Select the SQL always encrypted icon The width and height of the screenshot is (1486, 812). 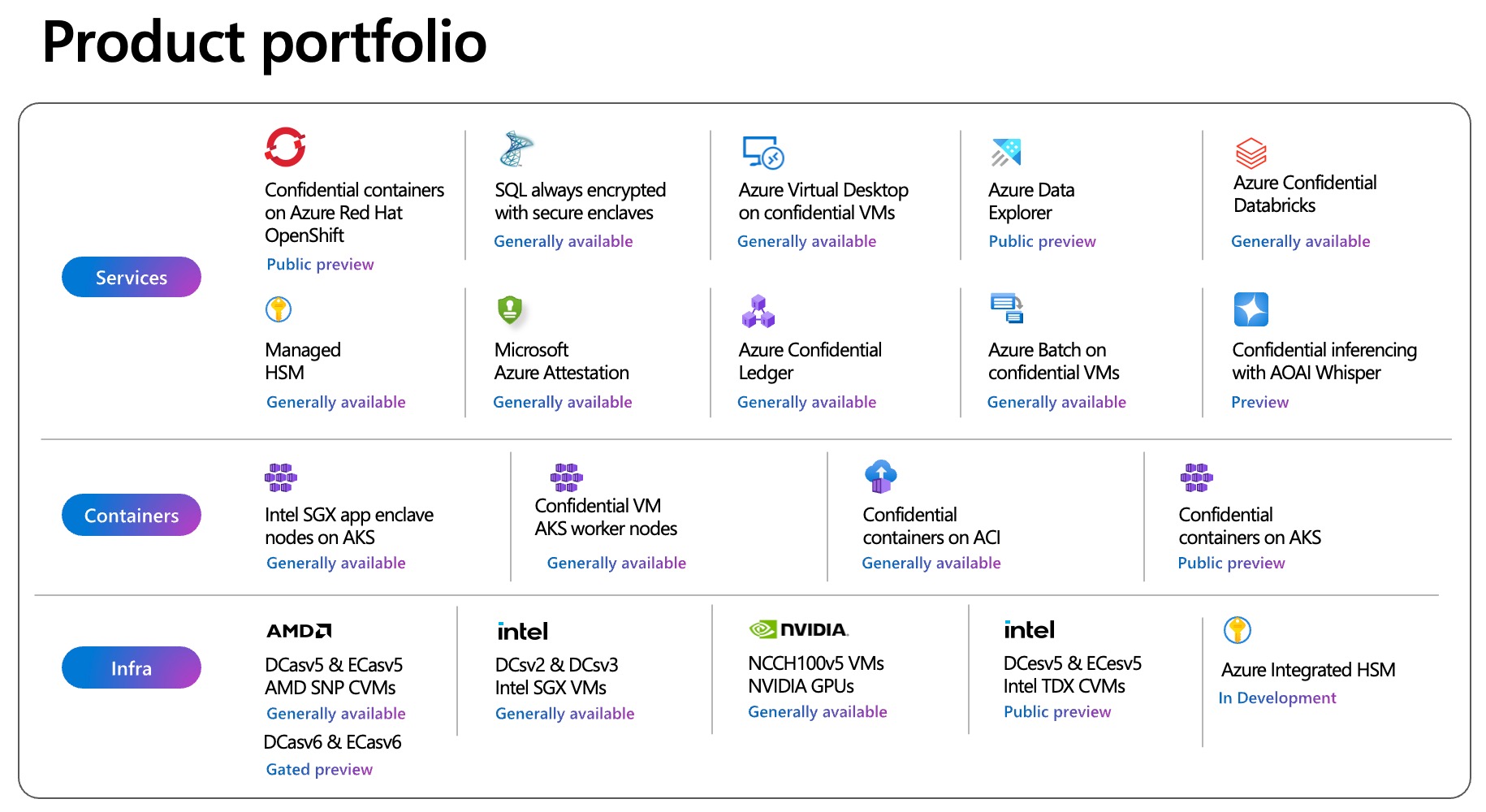[516, 149]
